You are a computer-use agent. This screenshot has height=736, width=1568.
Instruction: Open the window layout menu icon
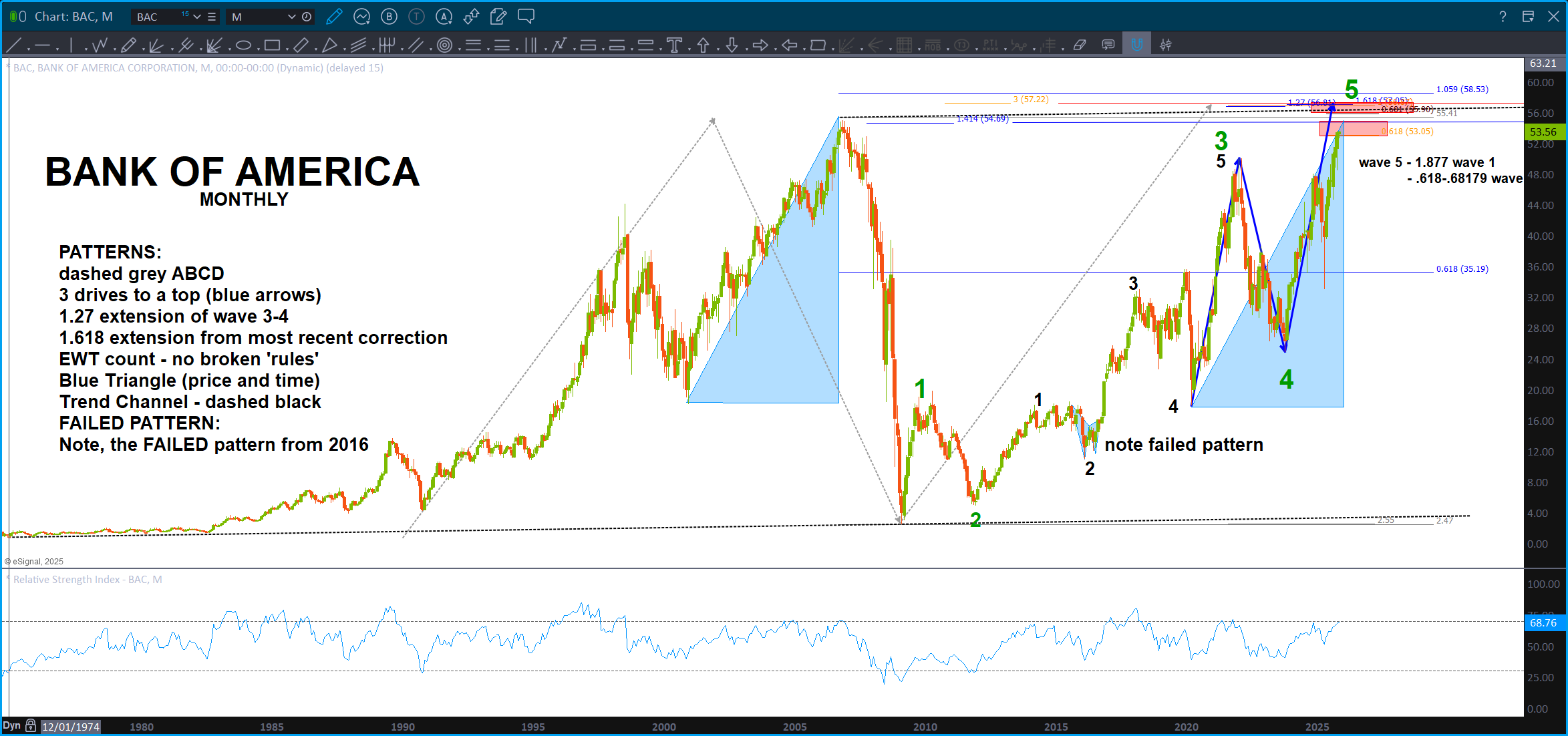coord(1527,17)
